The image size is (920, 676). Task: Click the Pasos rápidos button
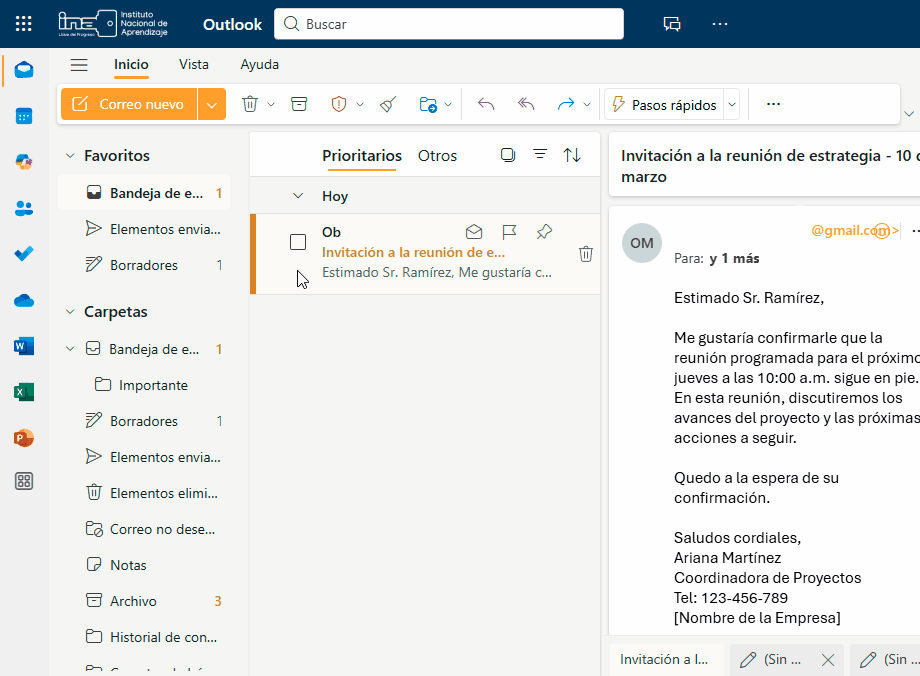pos(664,104)
